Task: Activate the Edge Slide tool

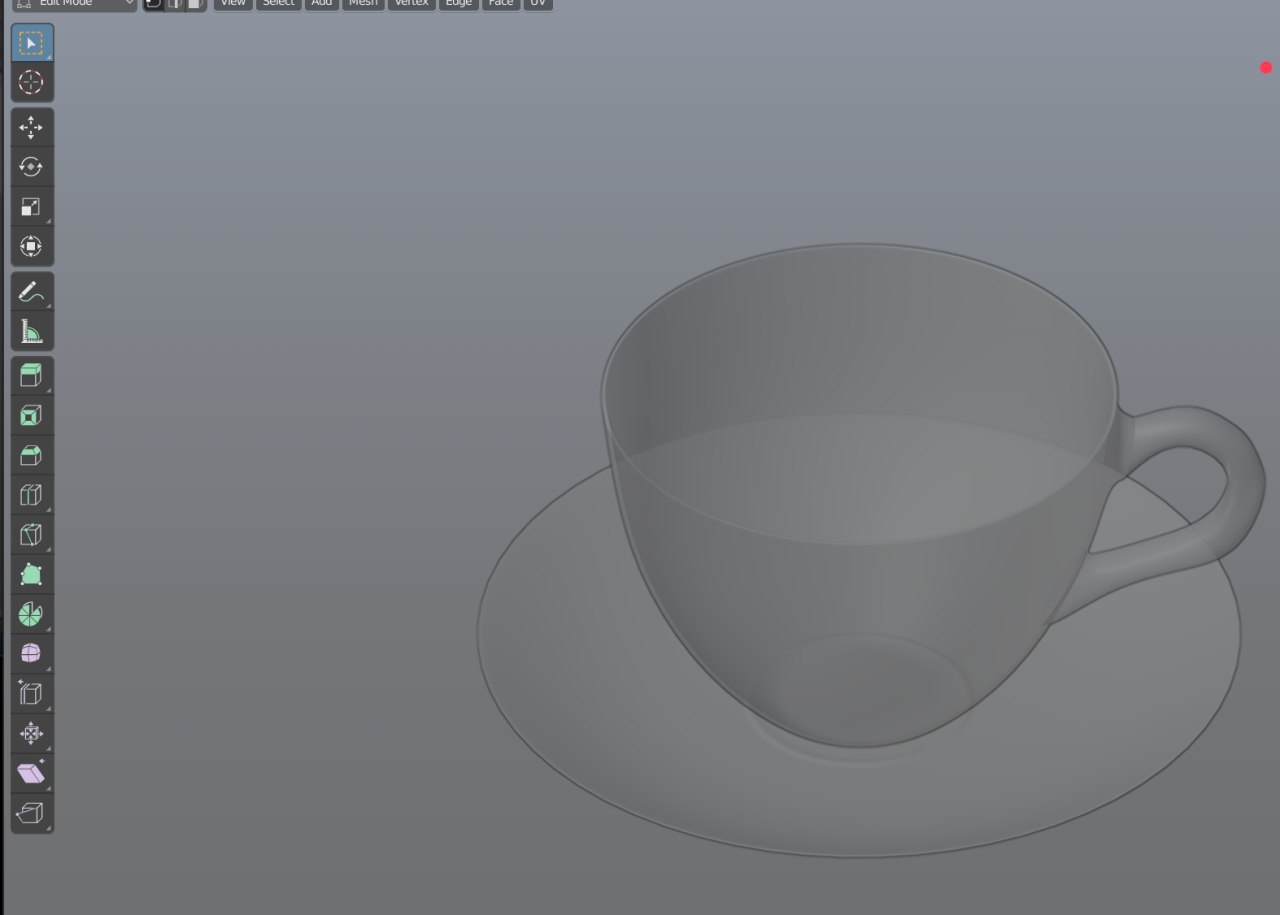Action: [31, 694]
